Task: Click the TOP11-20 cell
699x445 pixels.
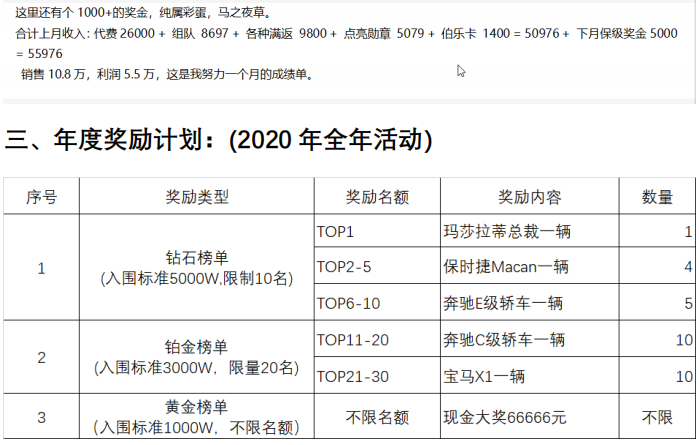Action: 377,339
